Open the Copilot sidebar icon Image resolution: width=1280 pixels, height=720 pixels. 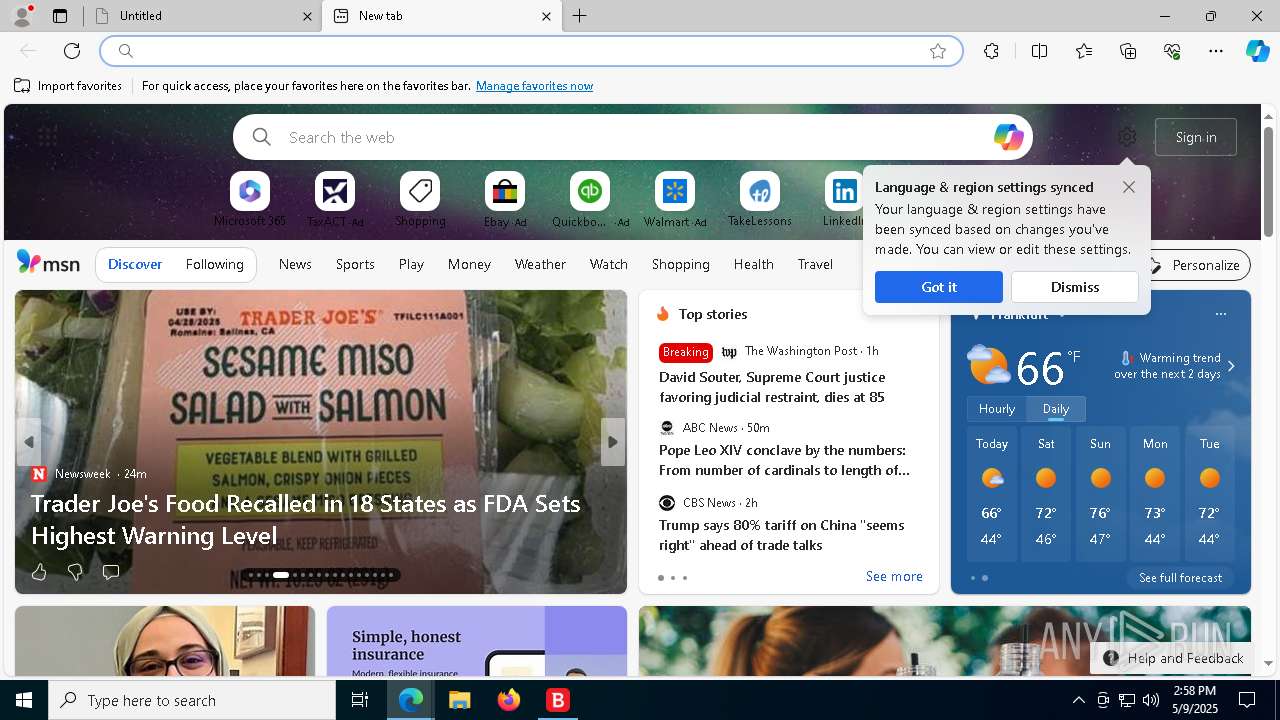click(1258, 51)
